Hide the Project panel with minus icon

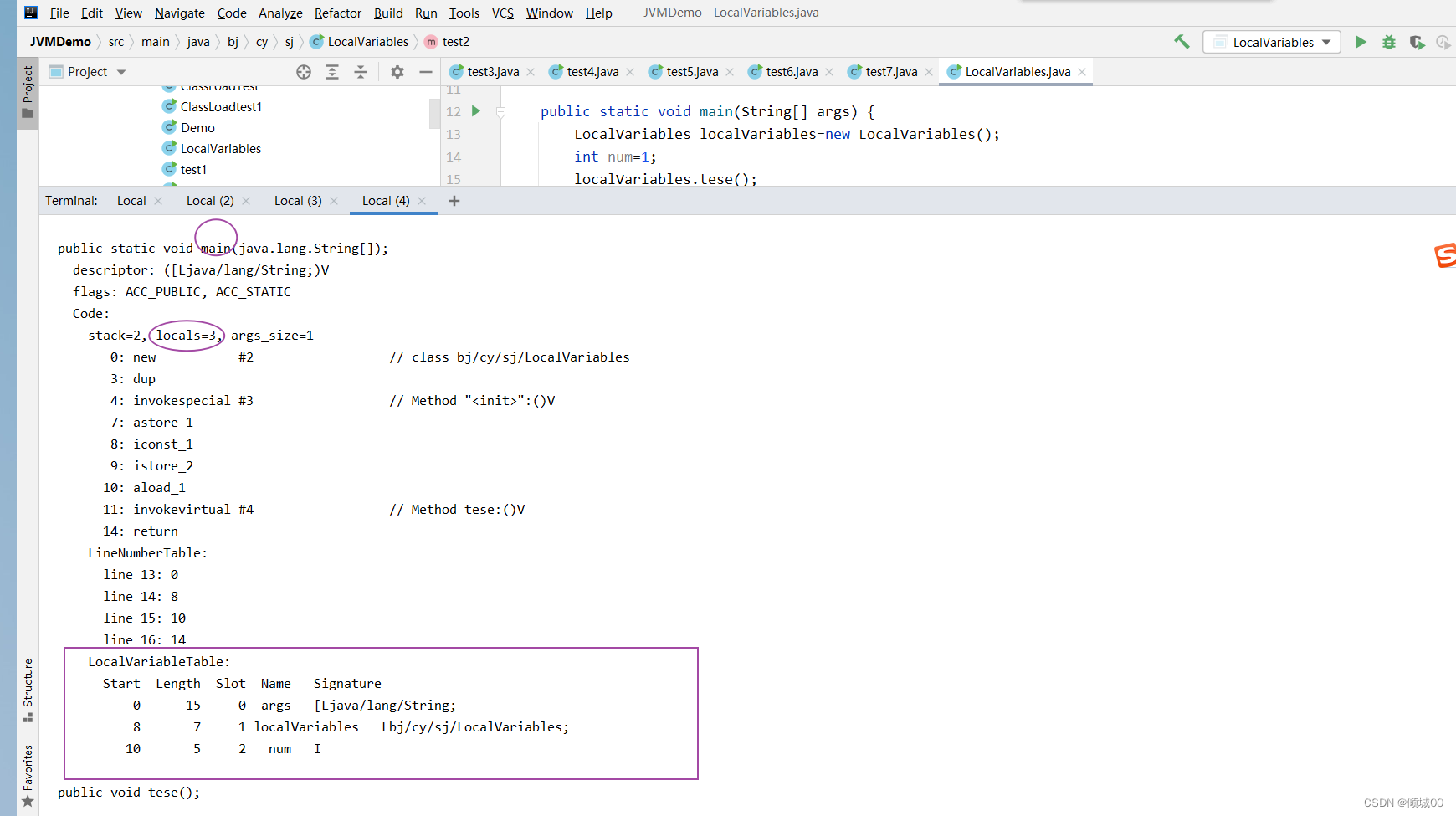pos(426,72)
